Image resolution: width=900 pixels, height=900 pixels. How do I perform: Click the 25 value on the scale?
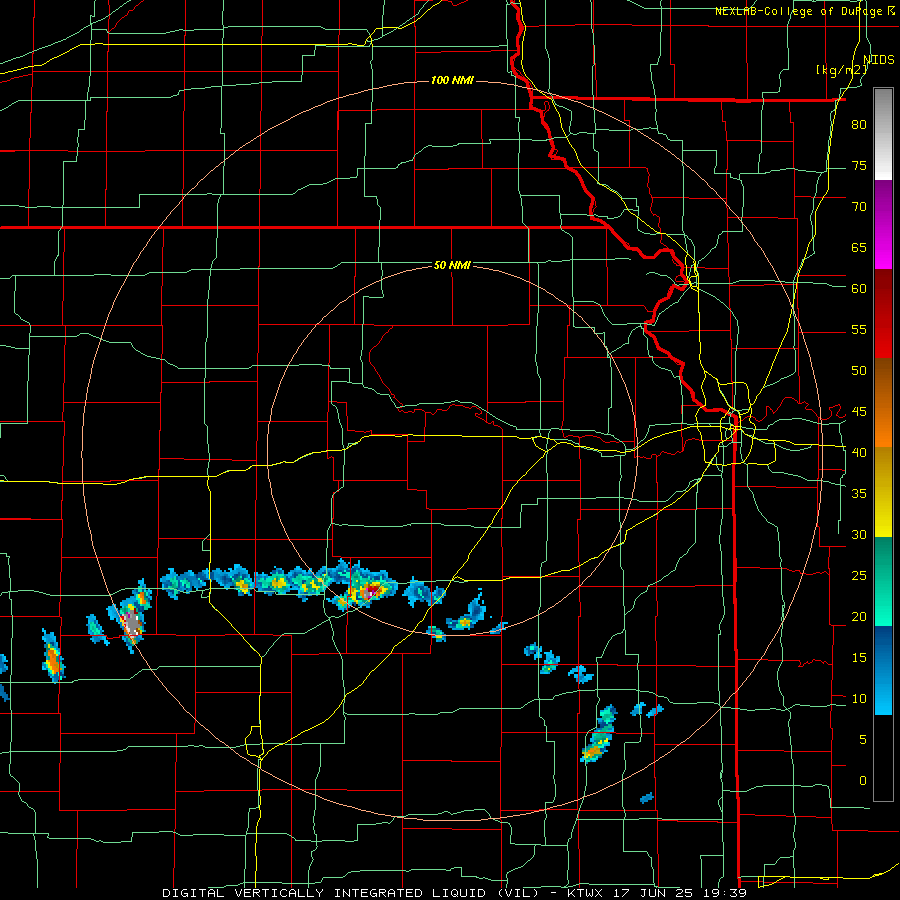click(x=859, y=575)
